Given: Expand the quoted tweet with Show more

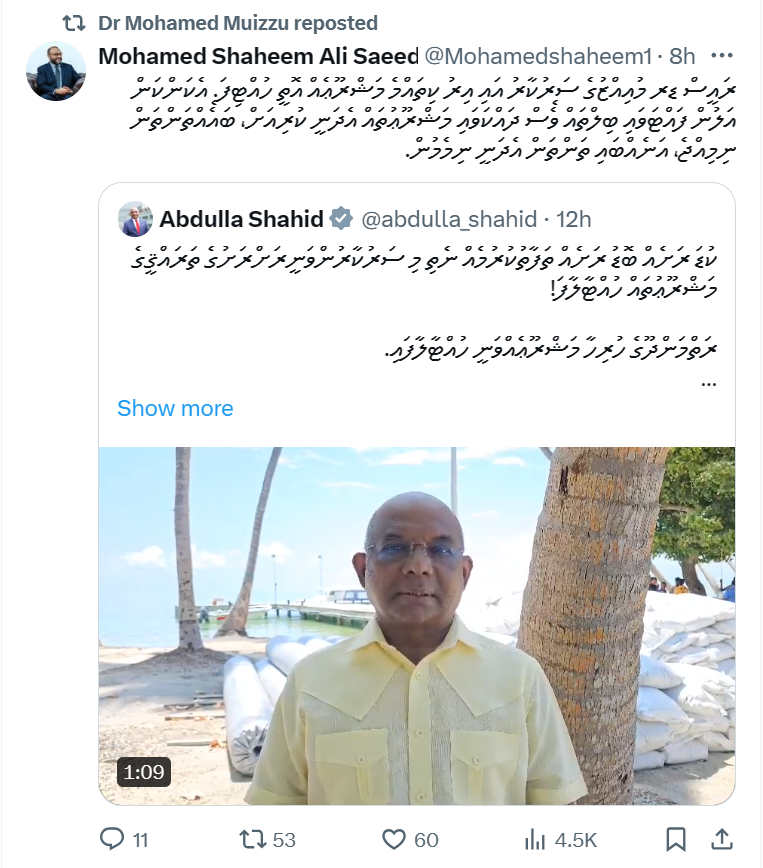Looking at the screenshot, I should tap(175, 409).
